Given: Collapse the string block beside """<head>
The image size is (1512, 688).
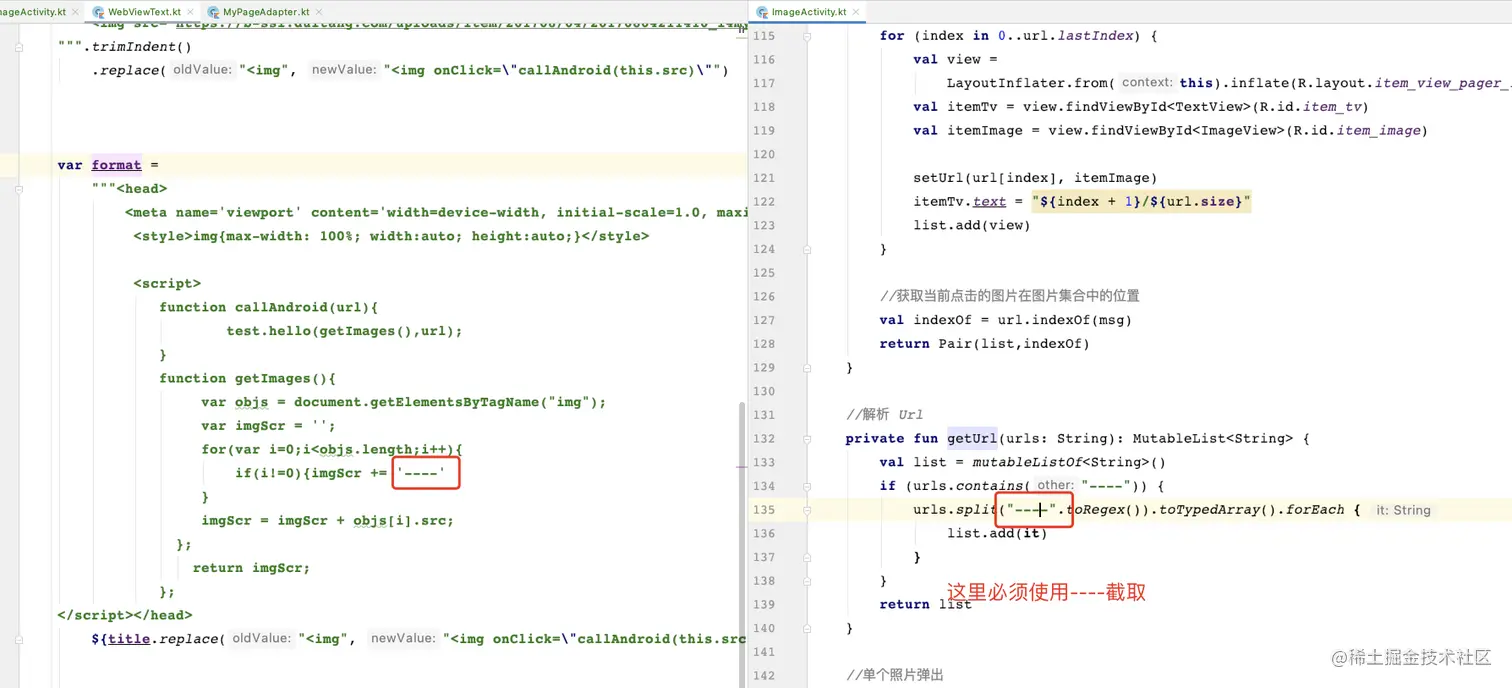Looking at the screenshot, I should (17, 188).
